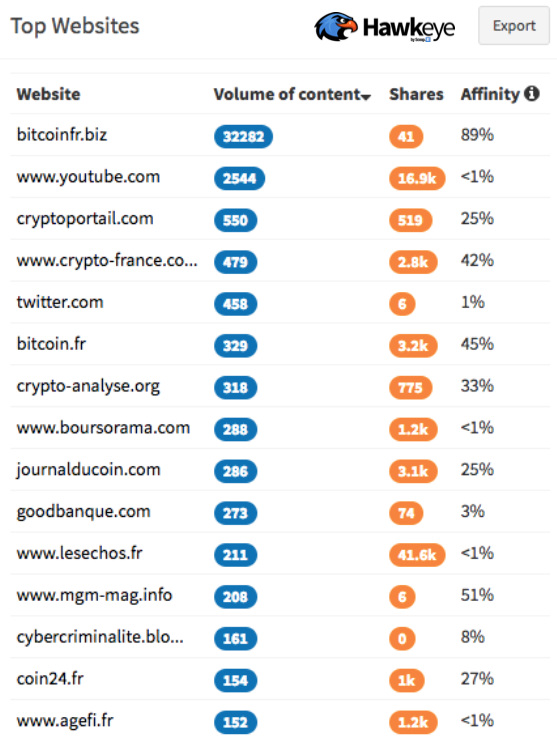The image size is (557, 750).
Task: Open www.youtube.com row link
Action: (88, 177)
